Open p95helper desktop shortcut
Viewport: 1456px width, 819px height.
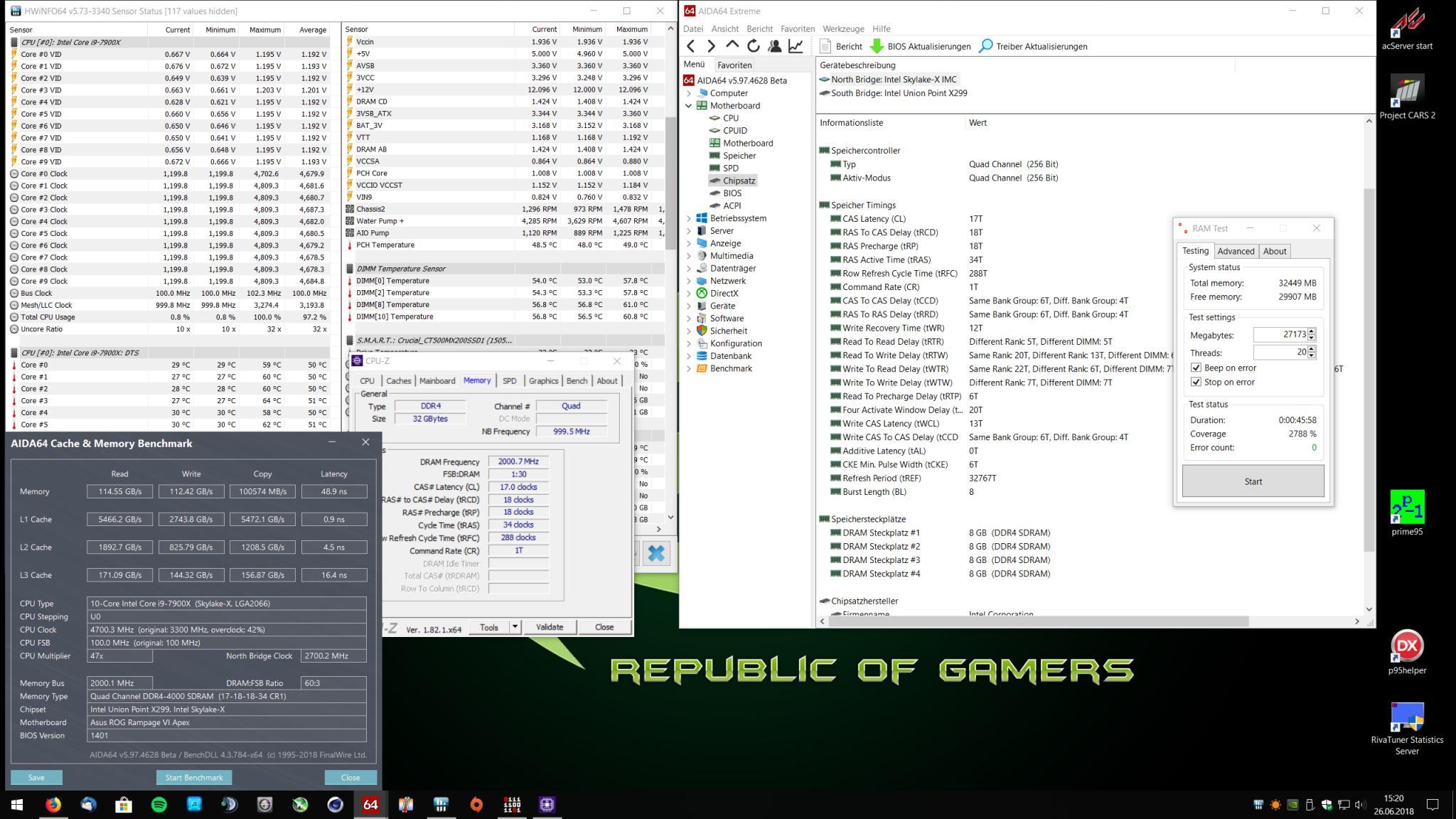(x=1407, y=651)
